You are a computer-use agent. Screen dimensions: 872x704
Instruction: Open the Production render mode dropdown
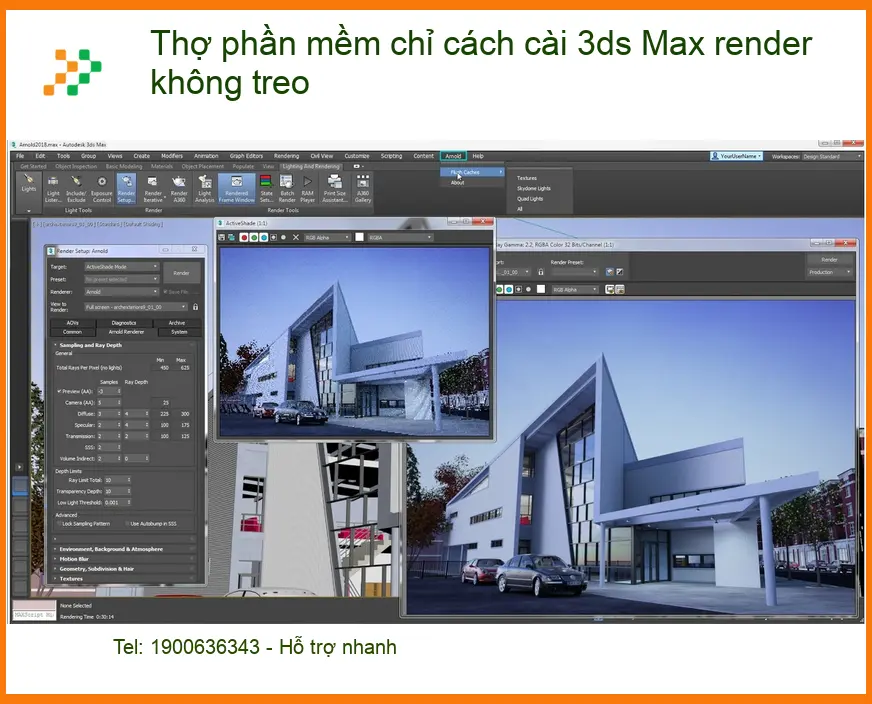tap(829, 272)
